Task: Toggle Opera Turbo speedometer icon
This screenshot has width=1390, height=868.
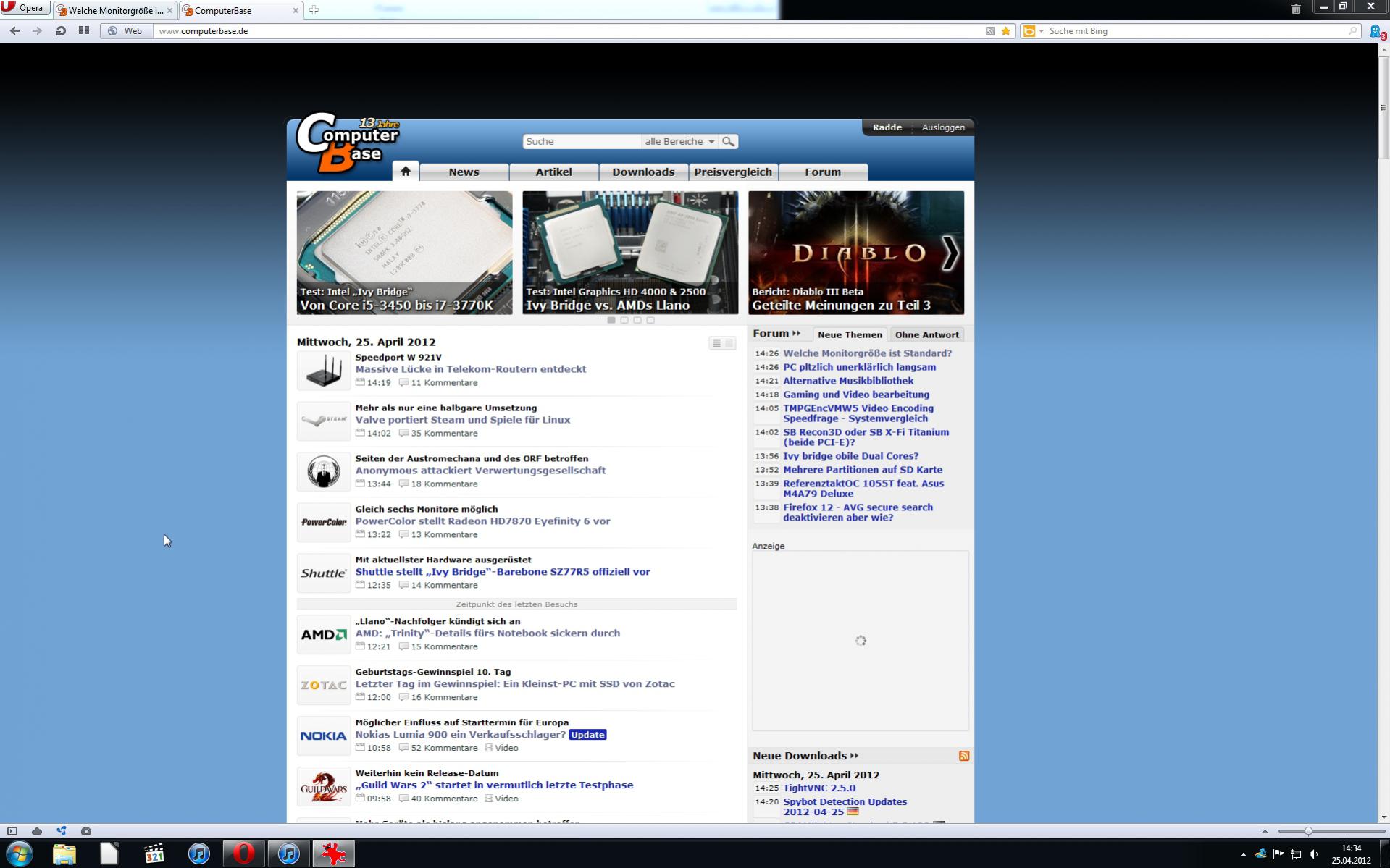Action: [86, 831]
